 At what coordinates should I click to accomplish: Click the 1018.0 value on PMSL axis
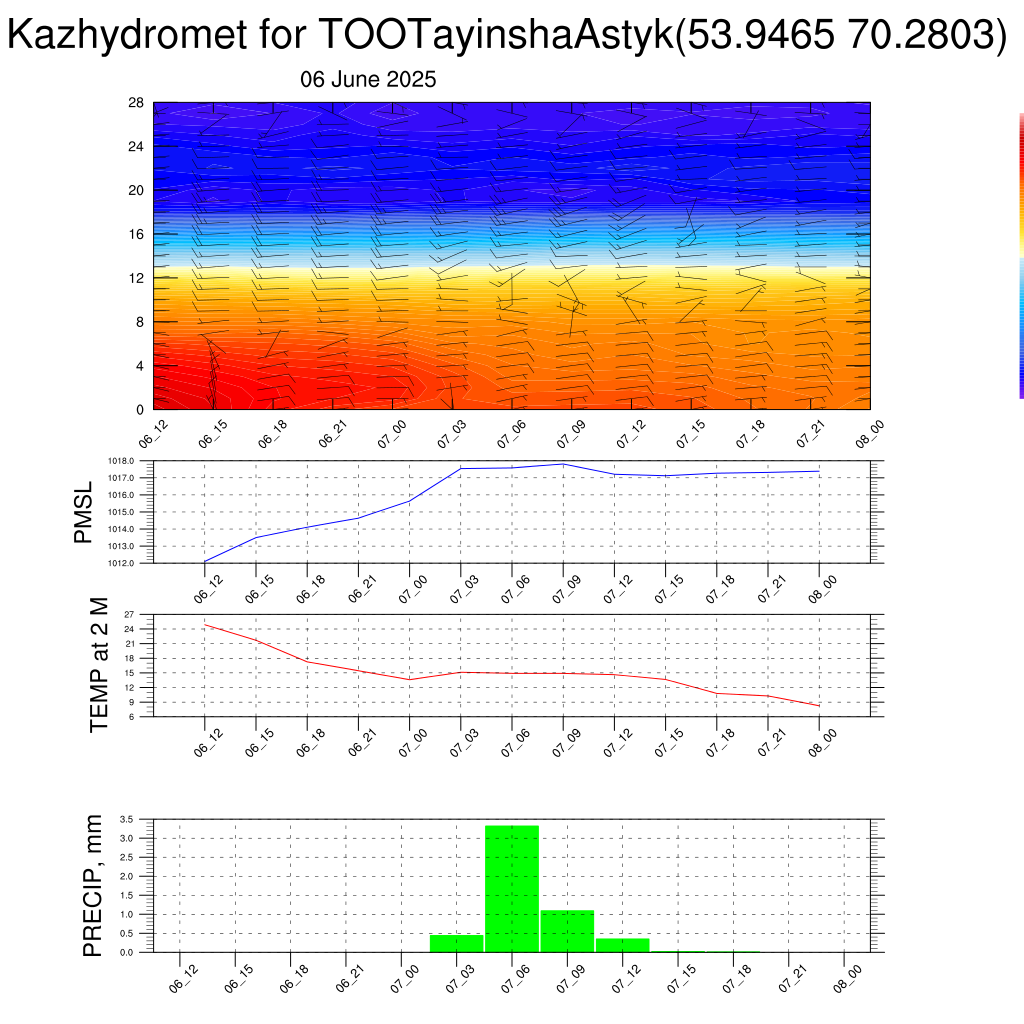pyautogui.click(x=121, y=461)
